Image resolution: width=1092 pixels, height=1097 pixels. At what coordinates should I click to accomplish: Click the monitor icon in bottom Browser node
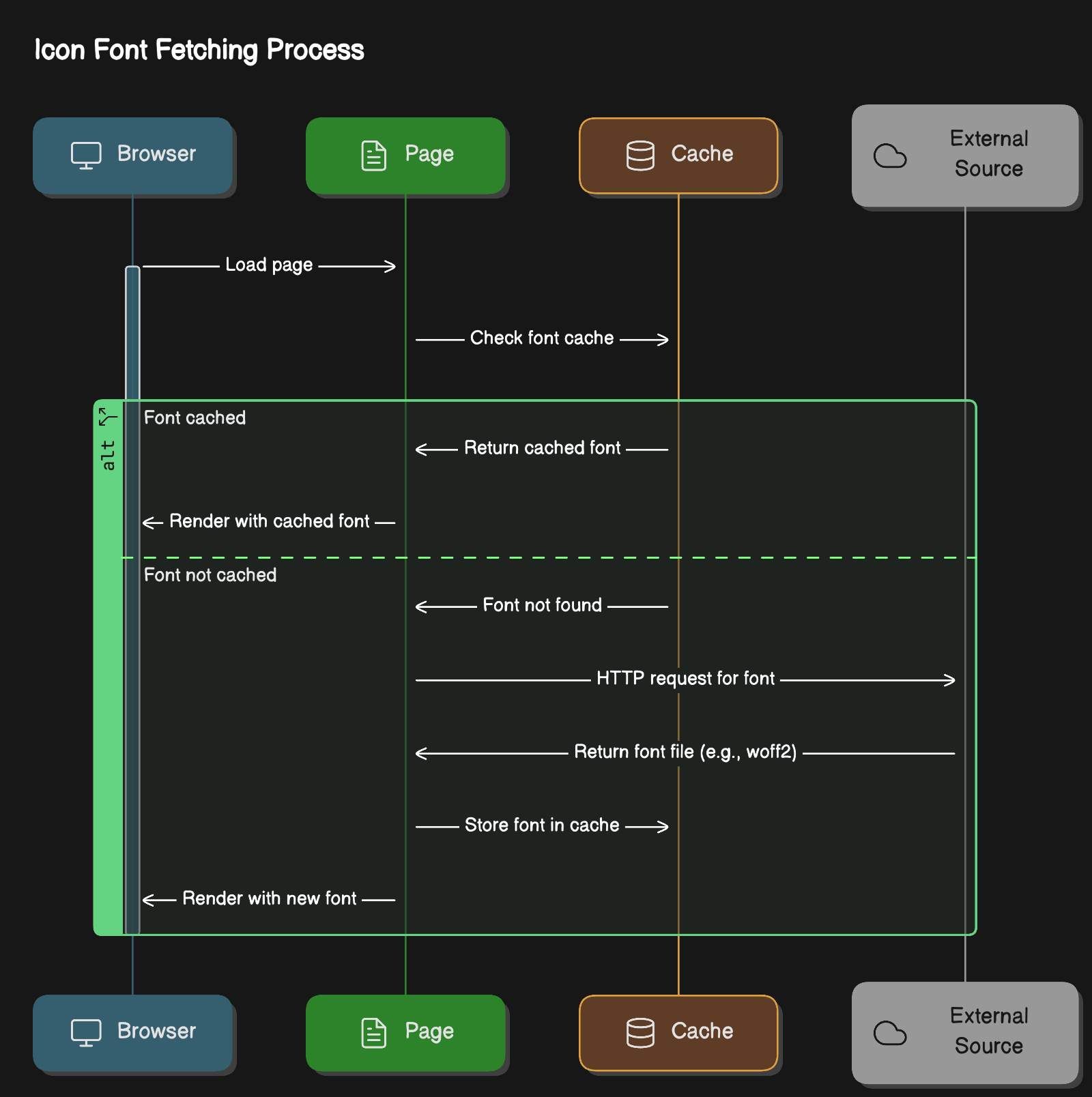[x=86, y=1033]
